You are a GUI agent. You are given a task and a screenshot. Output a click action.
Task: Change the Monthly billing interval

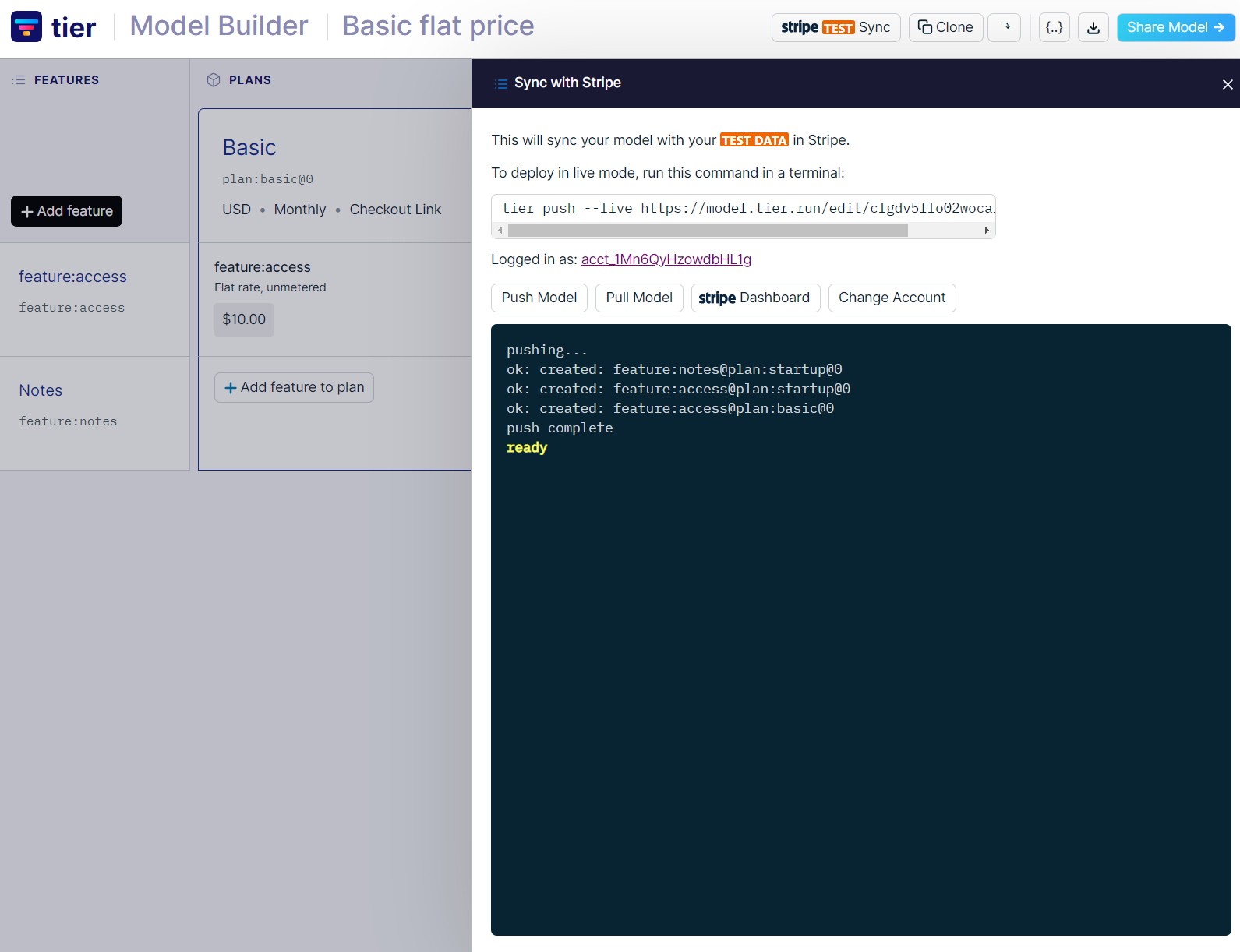click(x=300, y=210)
